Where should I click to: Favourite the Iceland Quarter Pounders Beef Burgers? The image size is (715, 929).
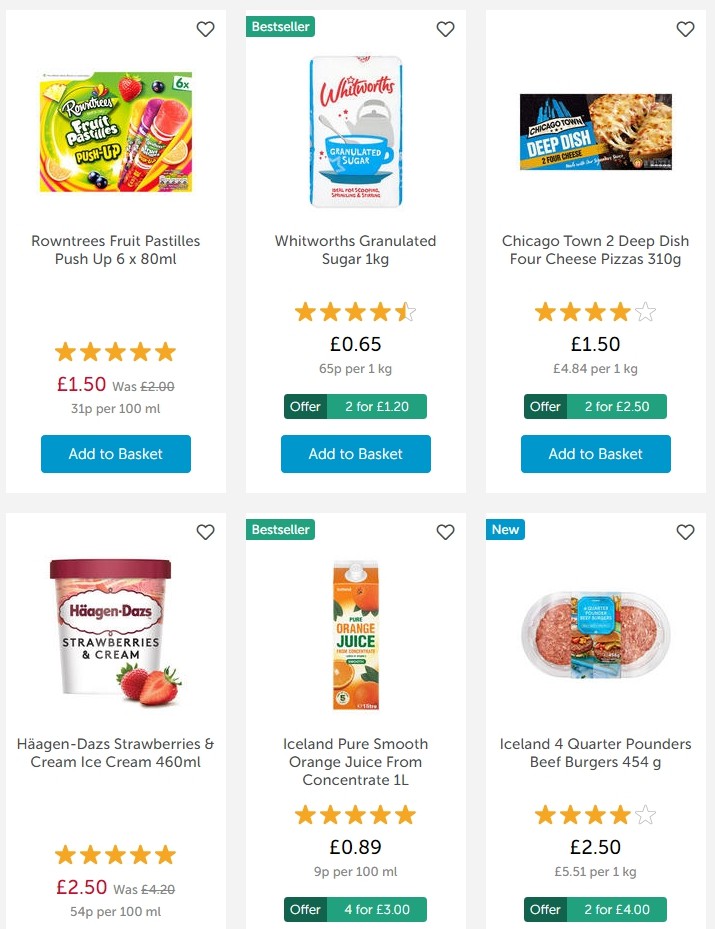(685, 532)
